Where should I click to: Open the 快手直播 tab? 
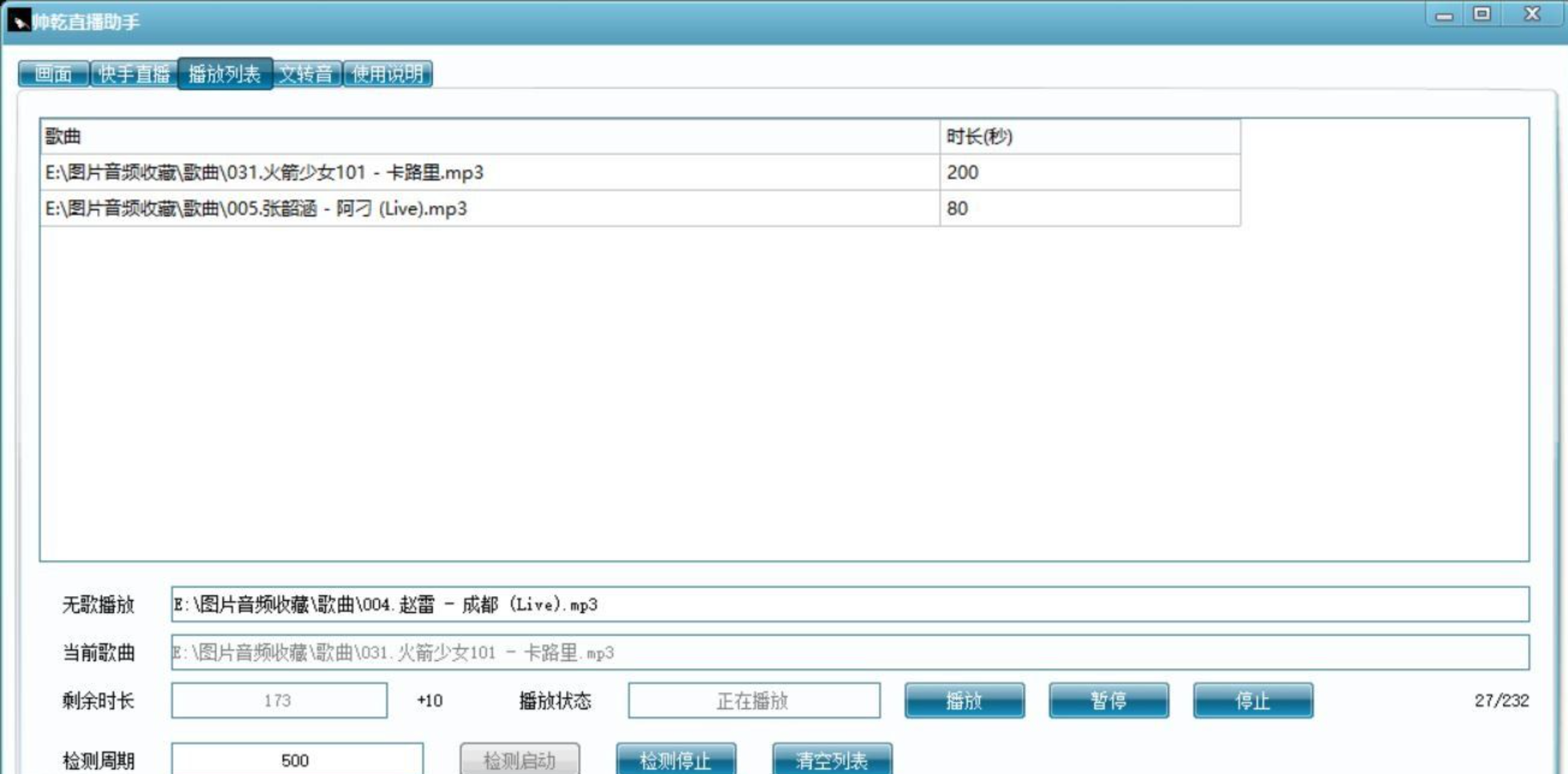(x=134, y=75)
